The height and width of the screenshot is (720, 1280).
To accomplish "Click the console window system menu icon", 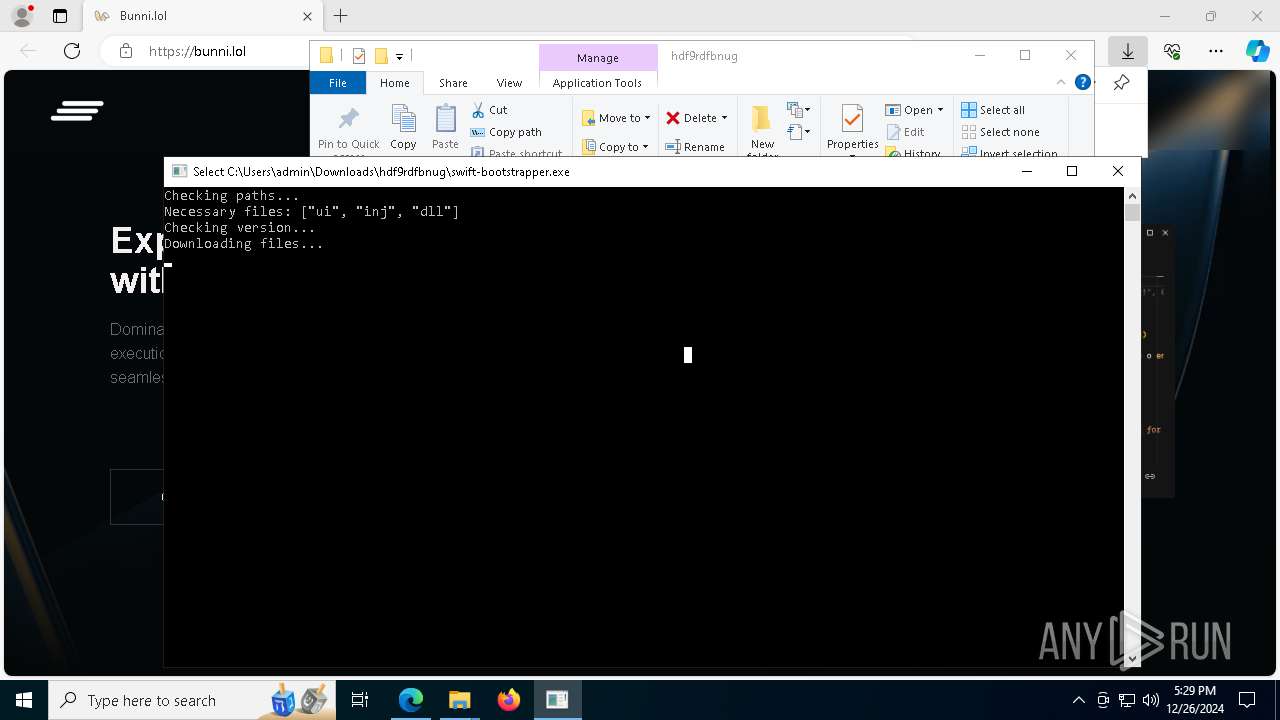I will tap(179, 171).
